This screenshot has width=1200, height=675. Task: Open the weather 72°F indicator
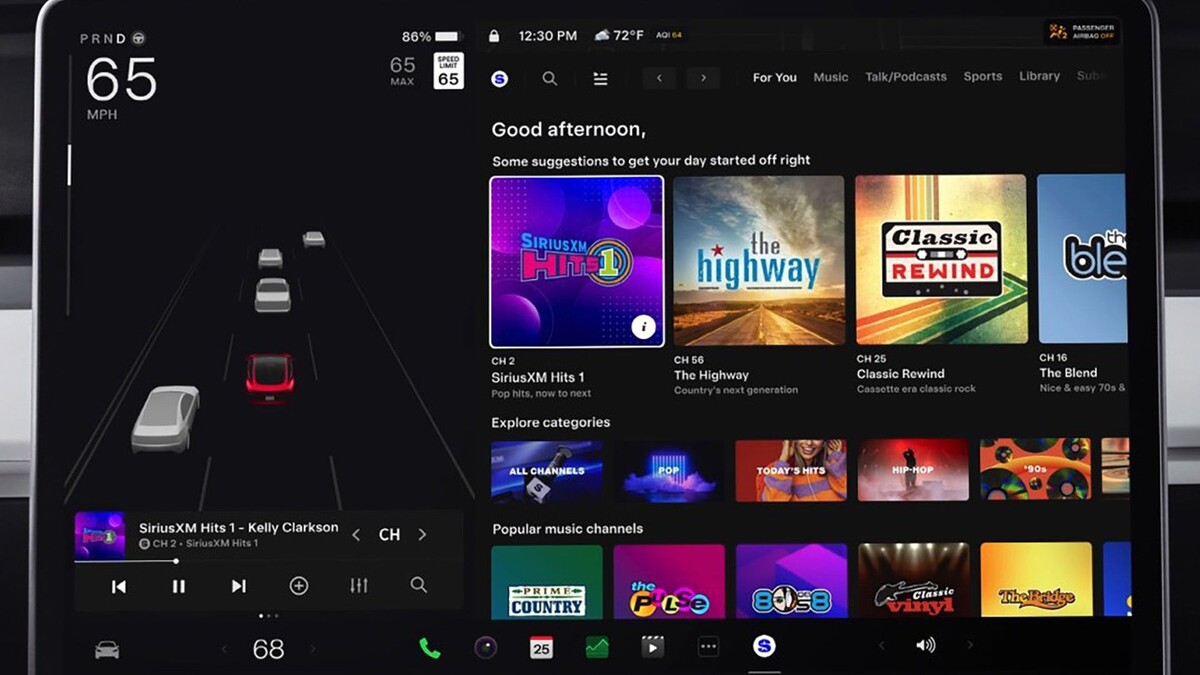tap(618, 36)
